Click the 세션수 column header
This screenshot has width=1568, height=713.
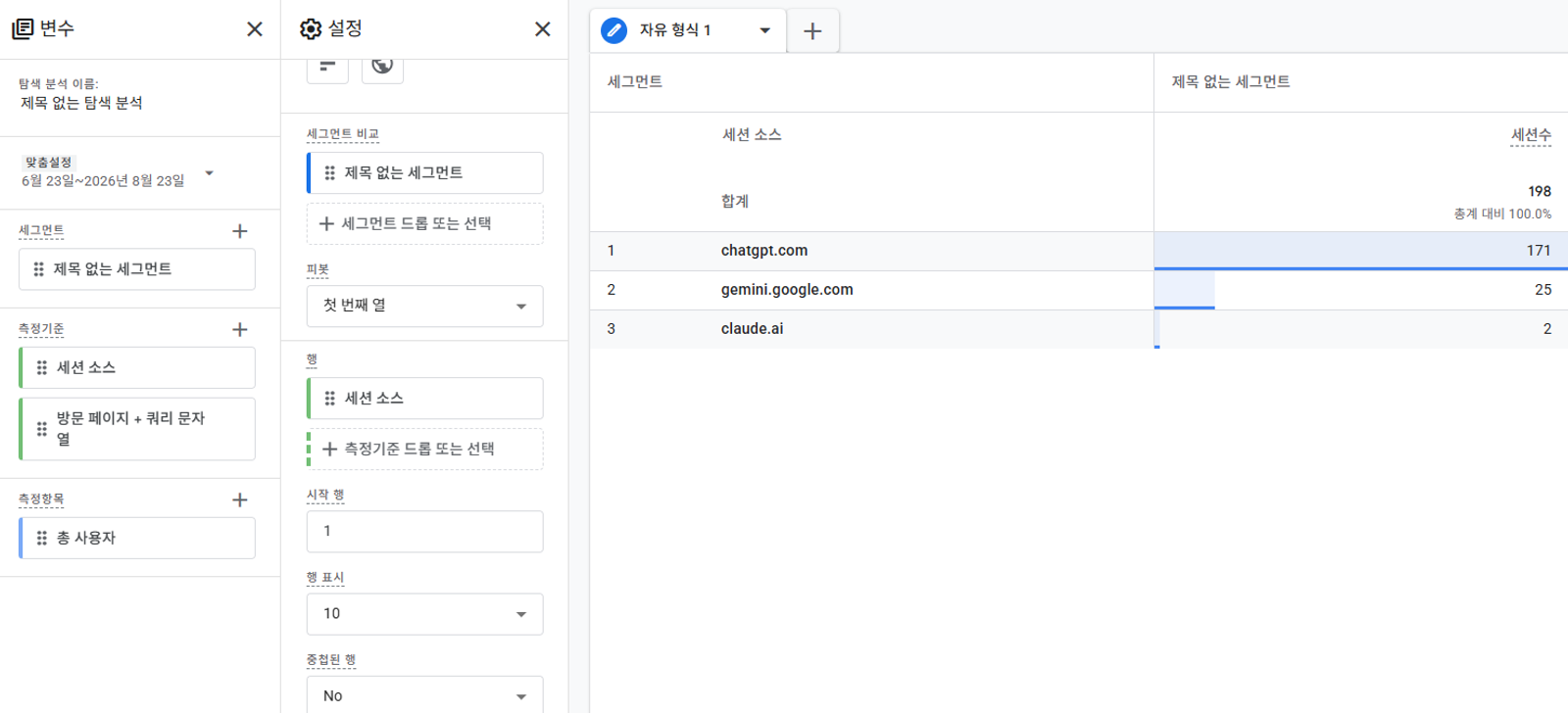[1531, 135]
